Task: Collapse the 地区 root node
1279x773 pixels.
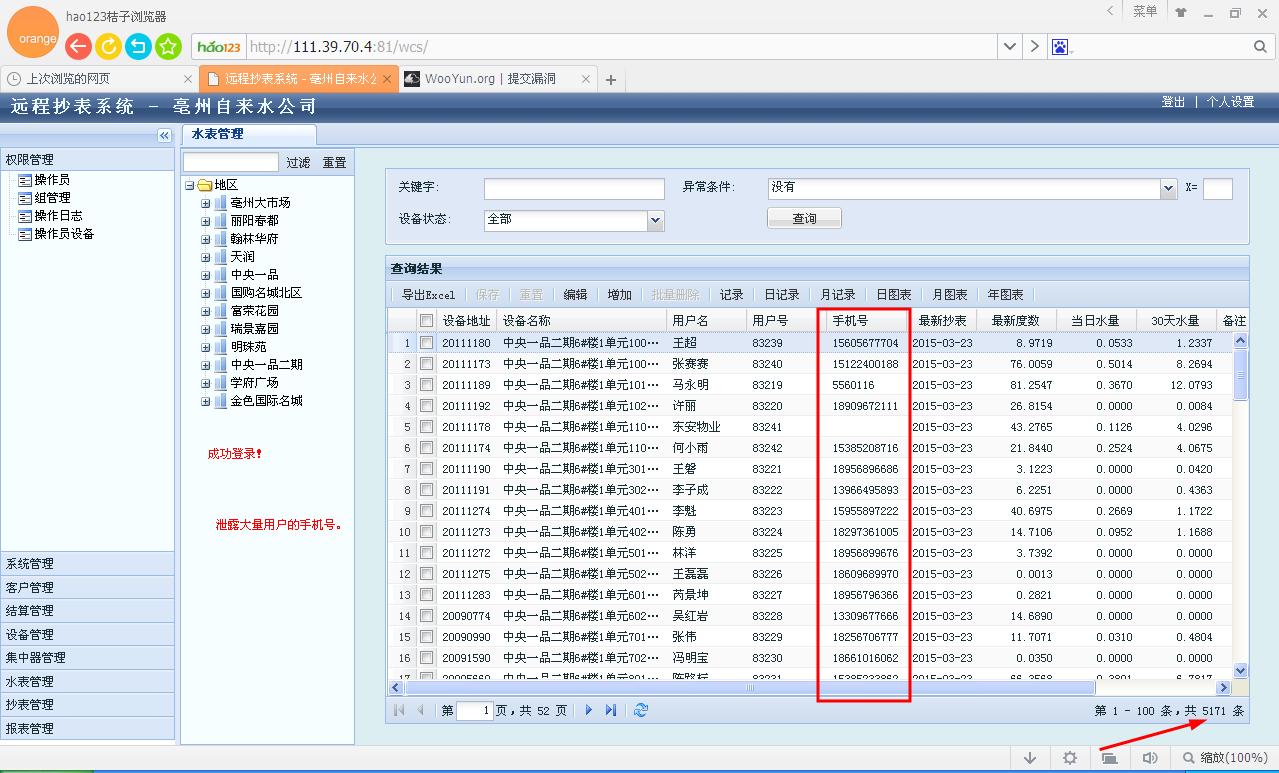Action: tap(190, 185)
